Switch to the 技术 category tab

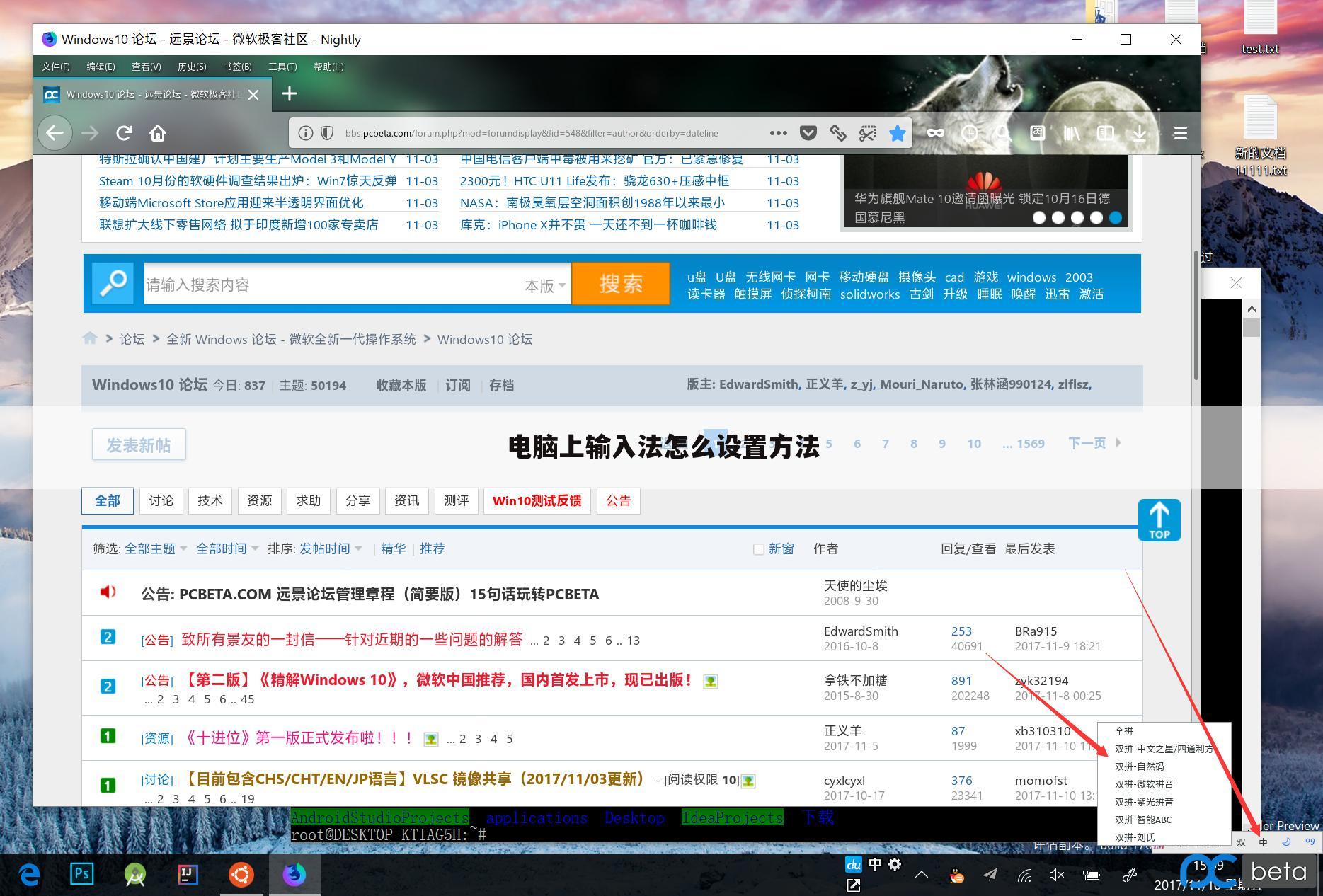(210, 500)
